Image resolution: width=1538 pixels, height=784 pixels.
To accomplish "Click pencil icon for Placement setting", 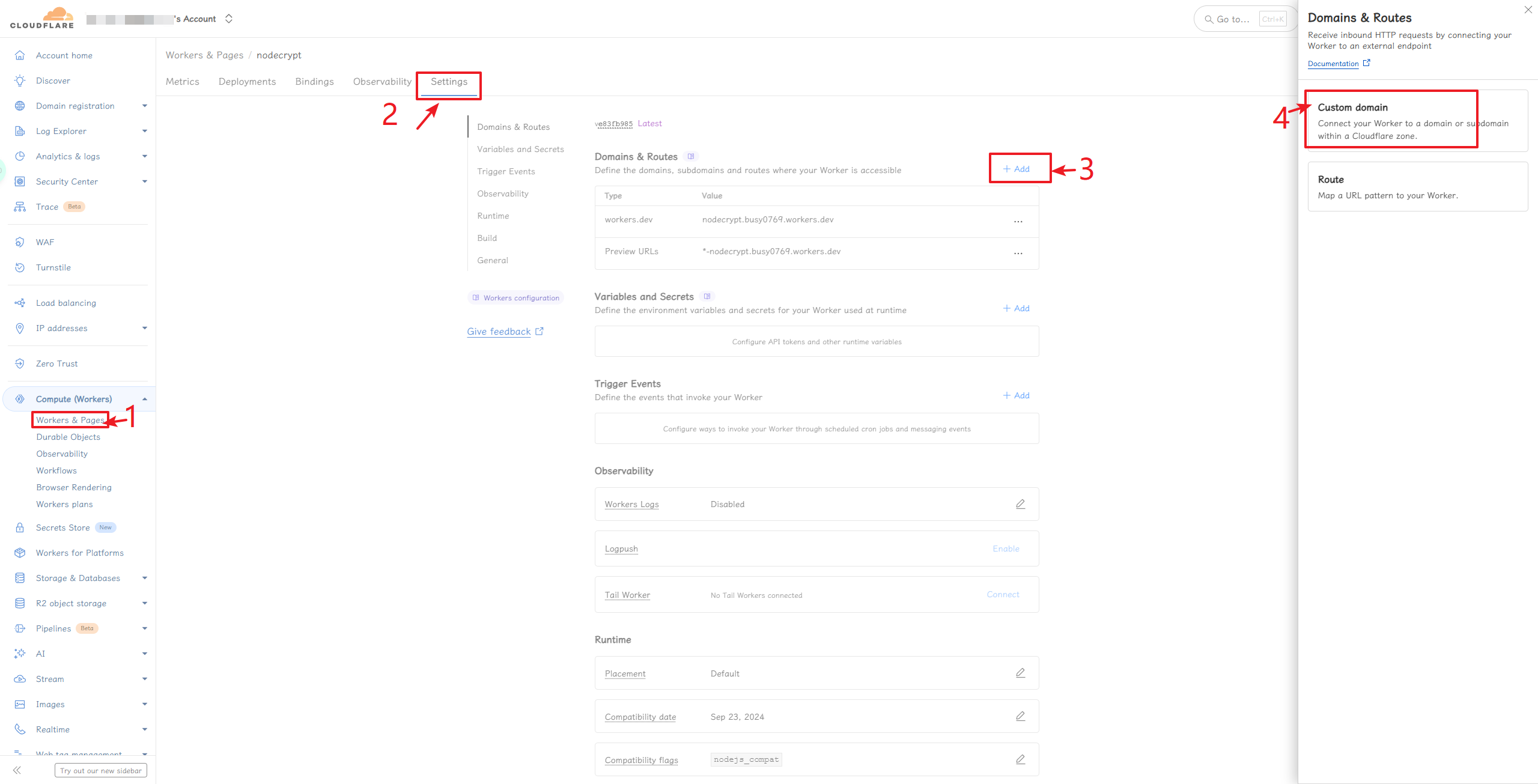I will 1020,673.
